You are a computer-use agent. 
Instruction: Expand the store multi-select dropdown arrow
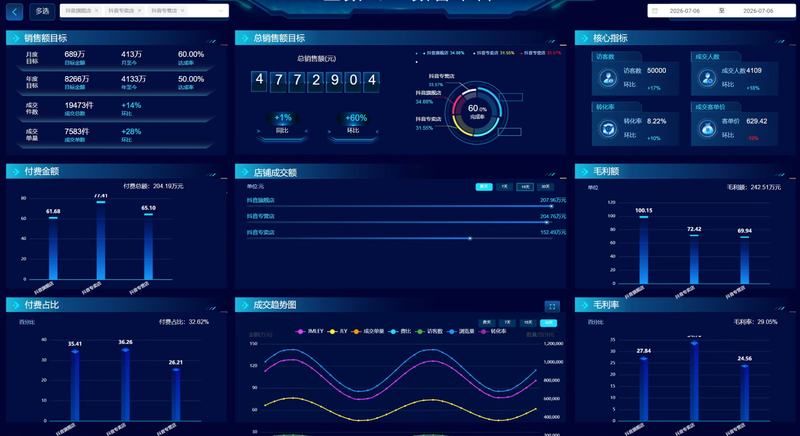click(221, 11)
